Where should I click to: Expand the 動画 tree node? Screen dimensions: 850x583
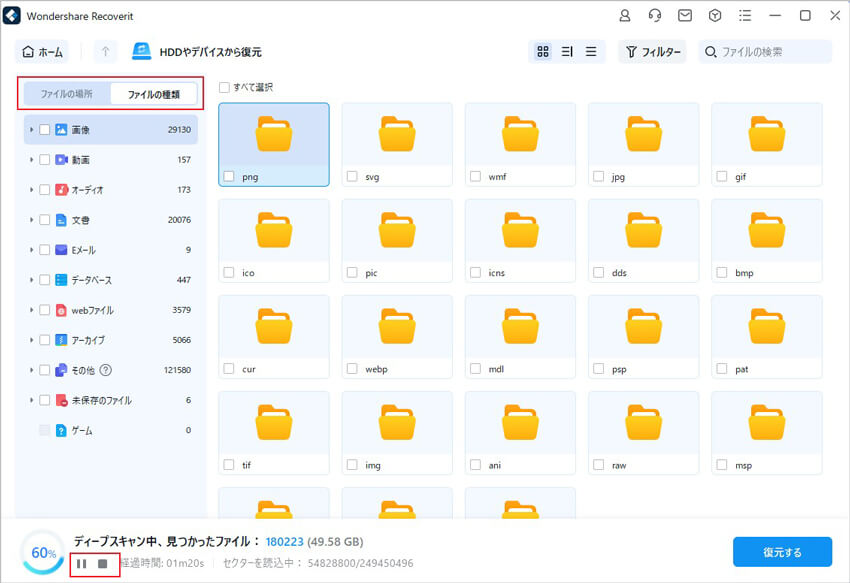[31, 159]
